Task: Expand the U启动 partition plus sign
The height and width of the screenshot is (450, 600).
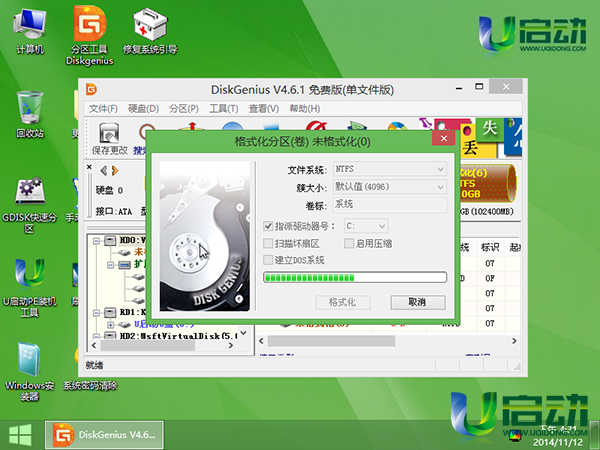Action: [x=111, y=324]
